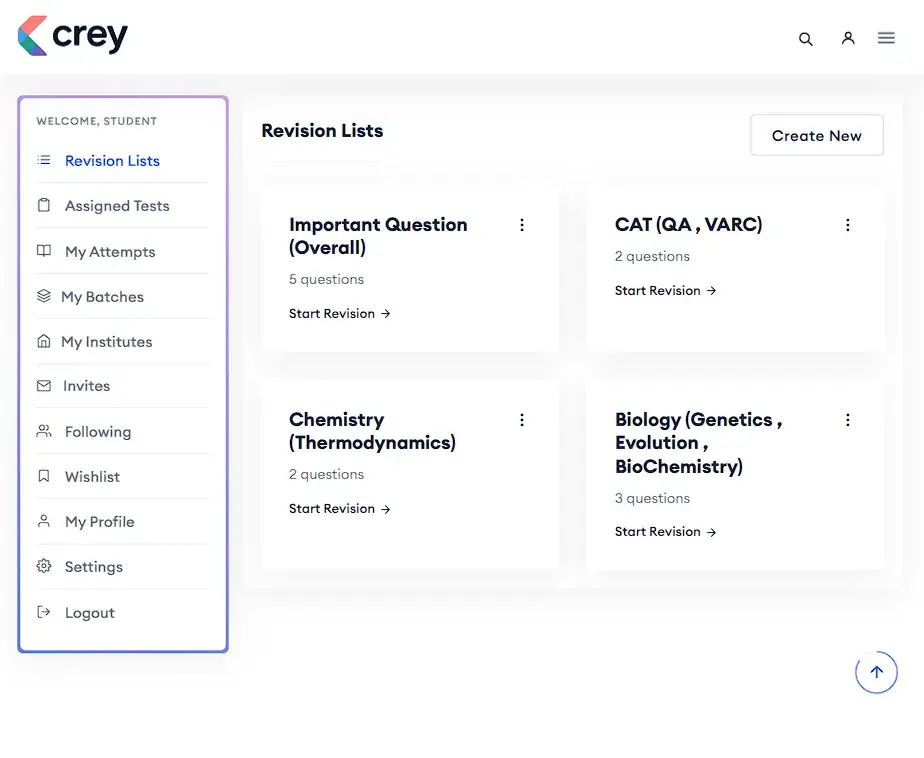The image size is (924, 758).
Task: Start Revision for Biology list
Action: (x=665, y=532)
